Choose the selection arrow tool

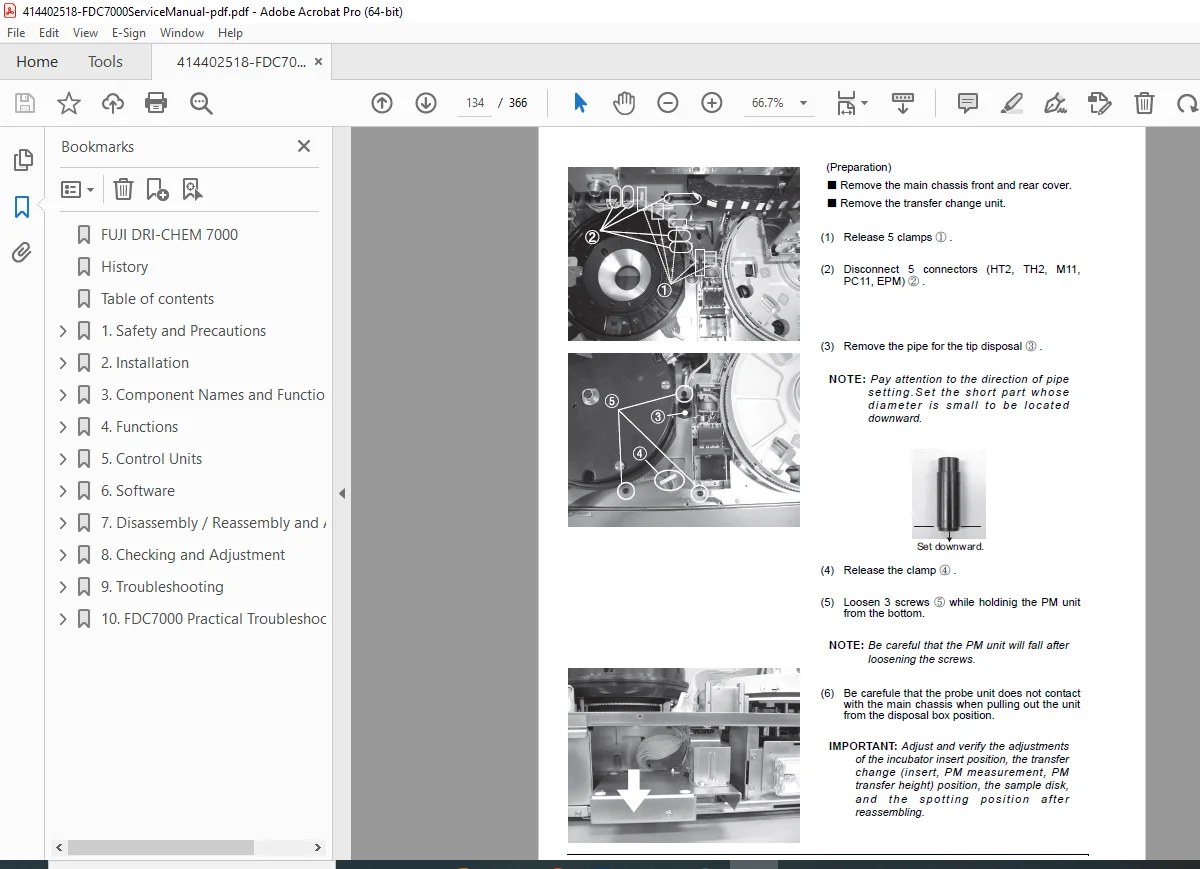[x=580, y=103]
